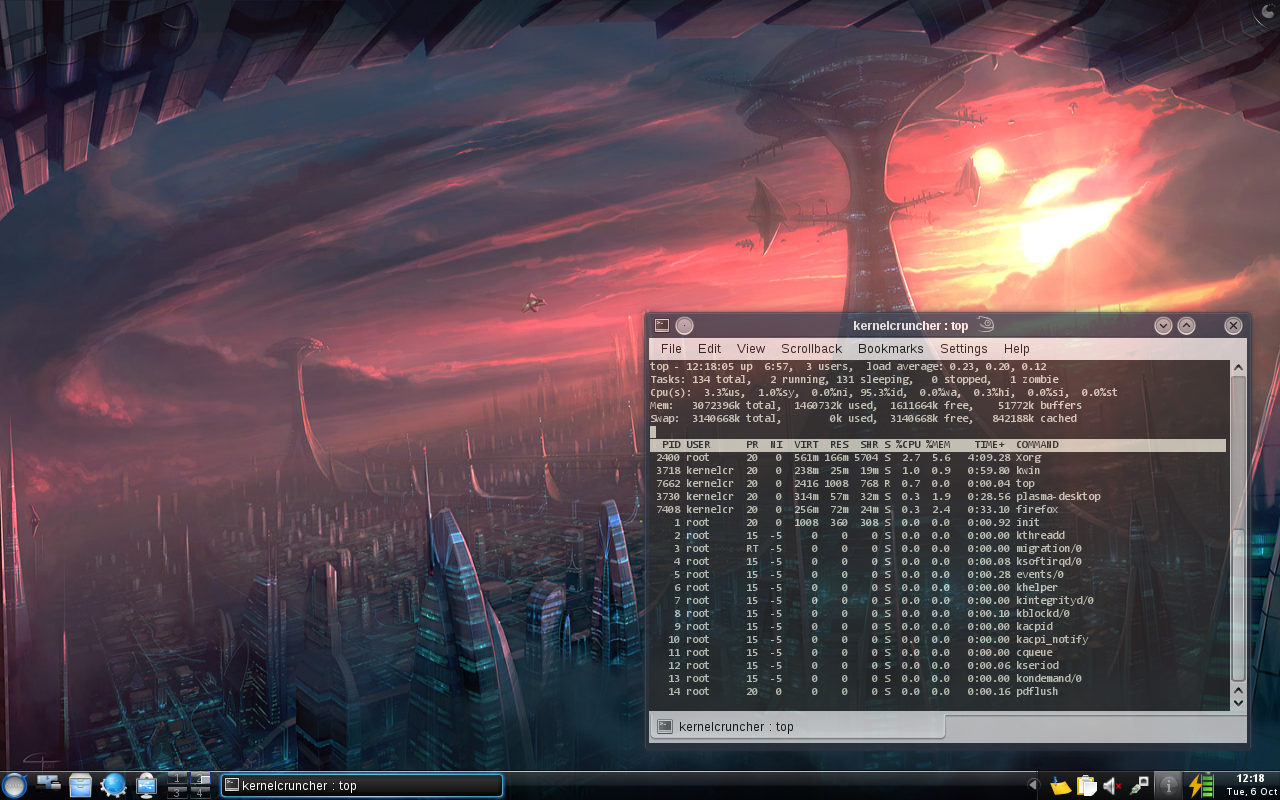
Task: Click the 'load average' text in top
Action: (x=904, y=367)
